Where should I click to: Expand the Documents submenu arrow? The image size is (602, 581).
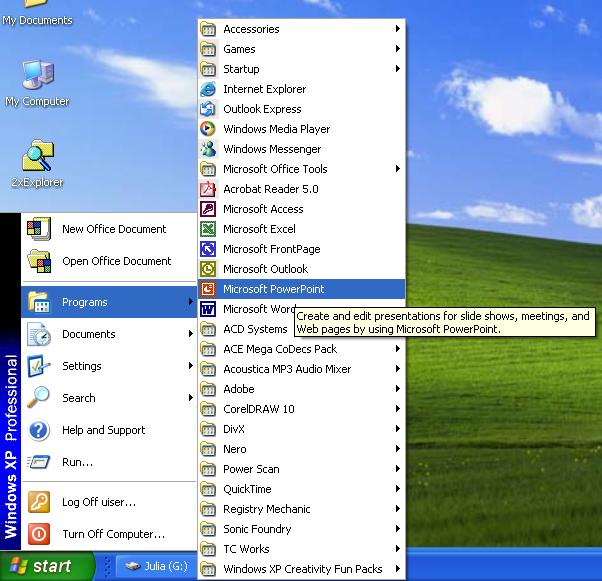pyautogui.click(x=190, y=333)
